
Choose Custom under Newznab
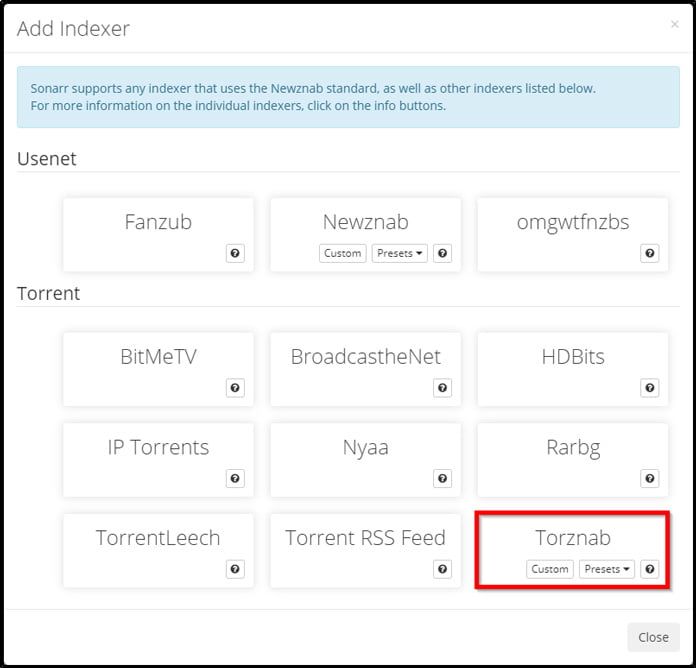click(343, 253)
